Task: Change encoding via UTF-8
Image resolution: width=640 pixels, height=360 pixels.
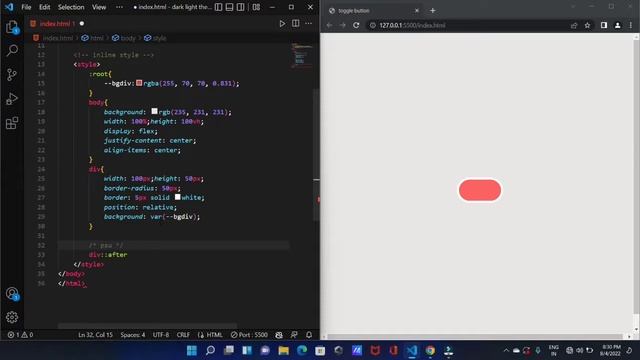Action: click(161, 335)
